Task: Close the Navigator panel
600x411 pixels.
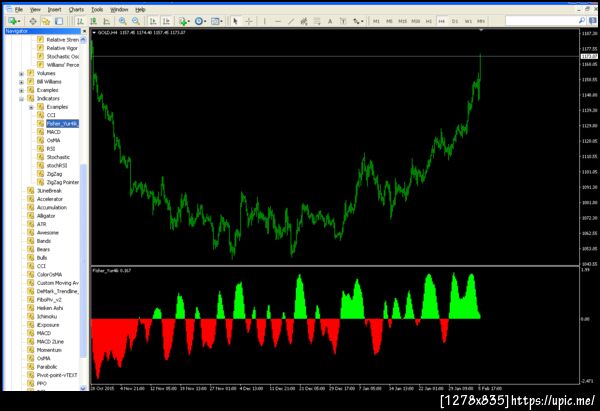Action: (84, 31)
